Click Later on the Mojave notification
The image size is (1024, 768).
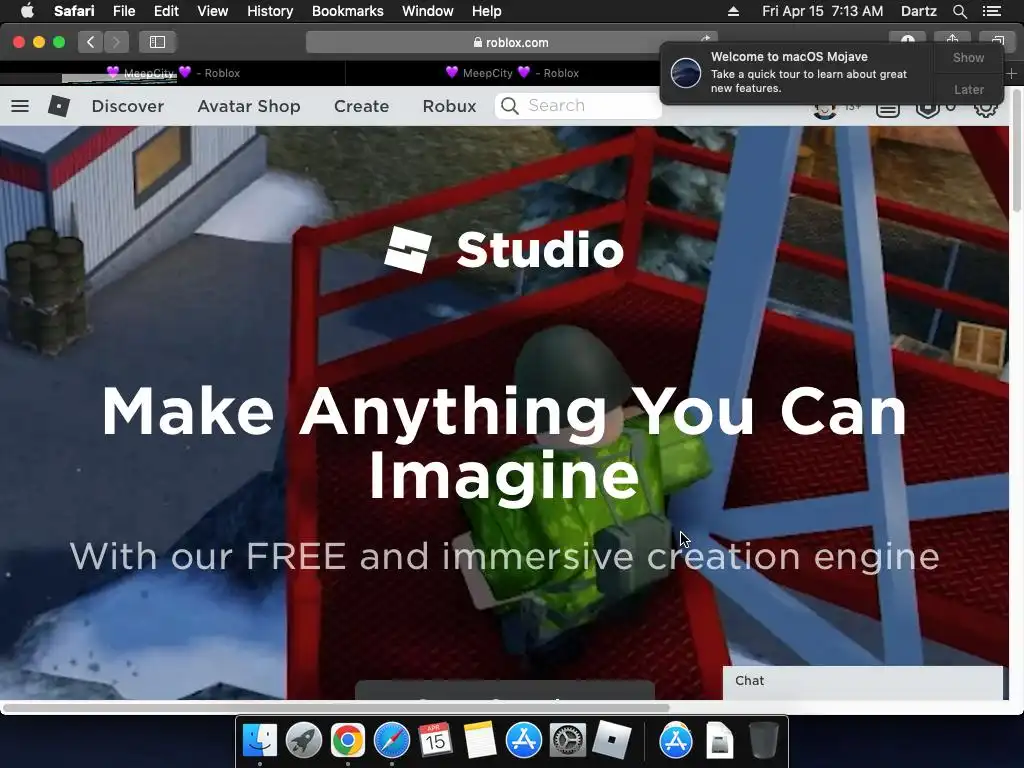(x=968, y=89)
